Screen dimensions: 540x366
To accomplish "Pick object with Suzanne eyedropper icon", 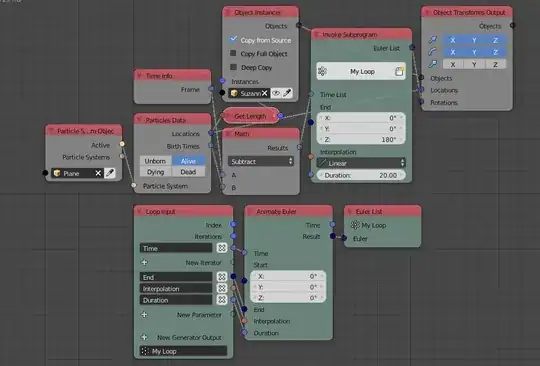I will (x=287, y=93).
